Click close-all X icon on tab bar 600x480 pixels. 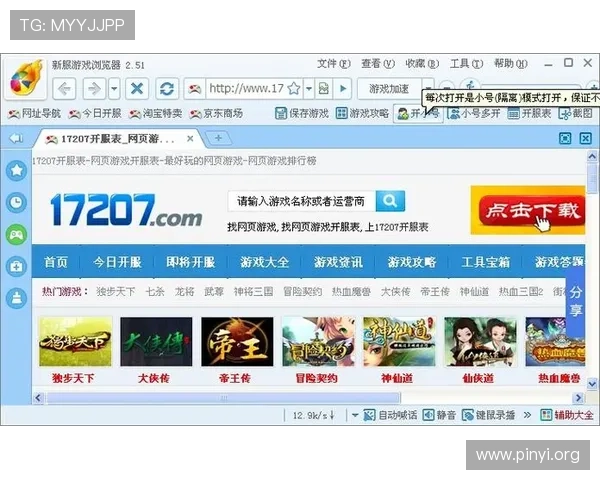[585, 138]
